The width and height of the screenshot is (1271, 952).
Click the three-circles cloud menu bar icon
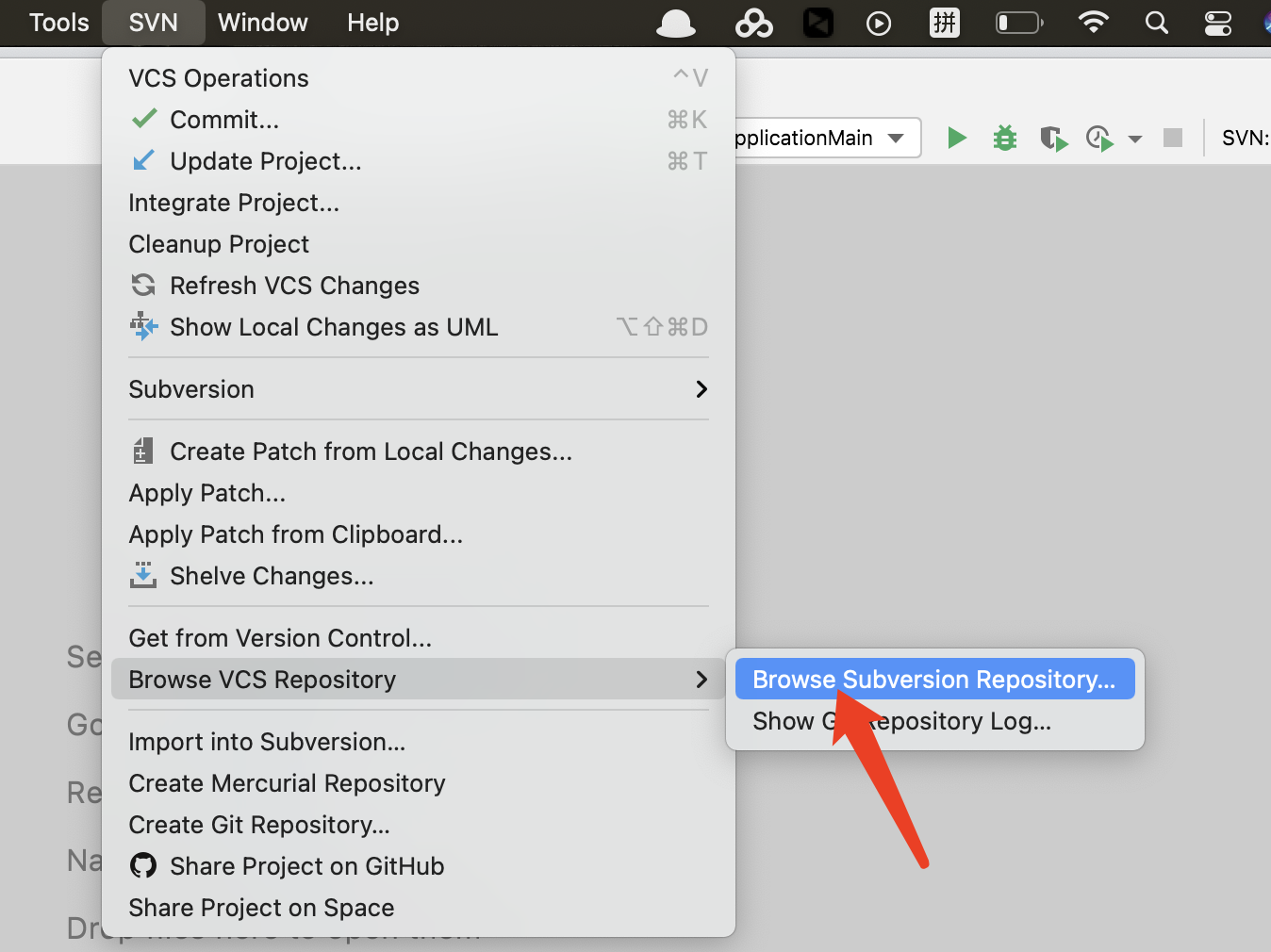click(753, 23)
